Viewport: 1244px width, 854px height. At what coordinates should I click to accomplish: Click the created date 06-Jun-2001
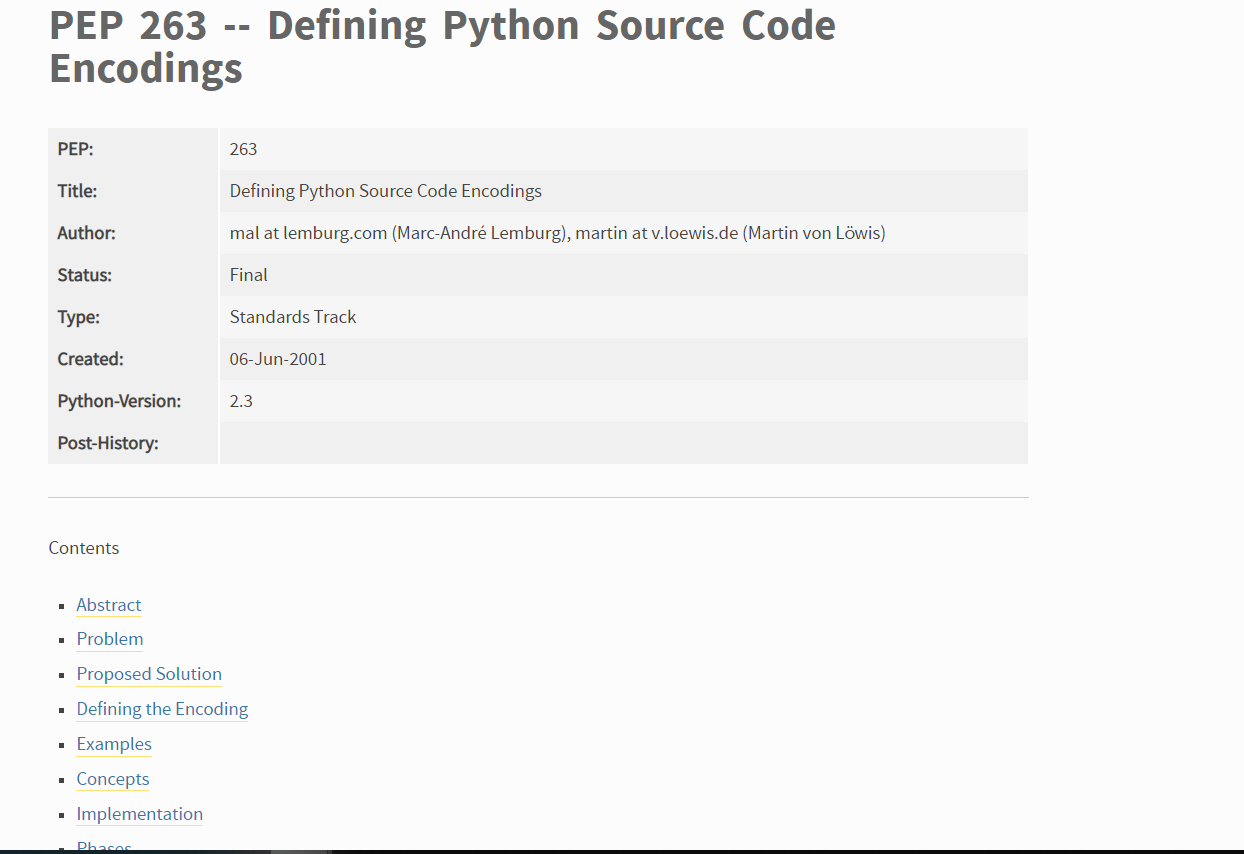(x=278, y=359)
